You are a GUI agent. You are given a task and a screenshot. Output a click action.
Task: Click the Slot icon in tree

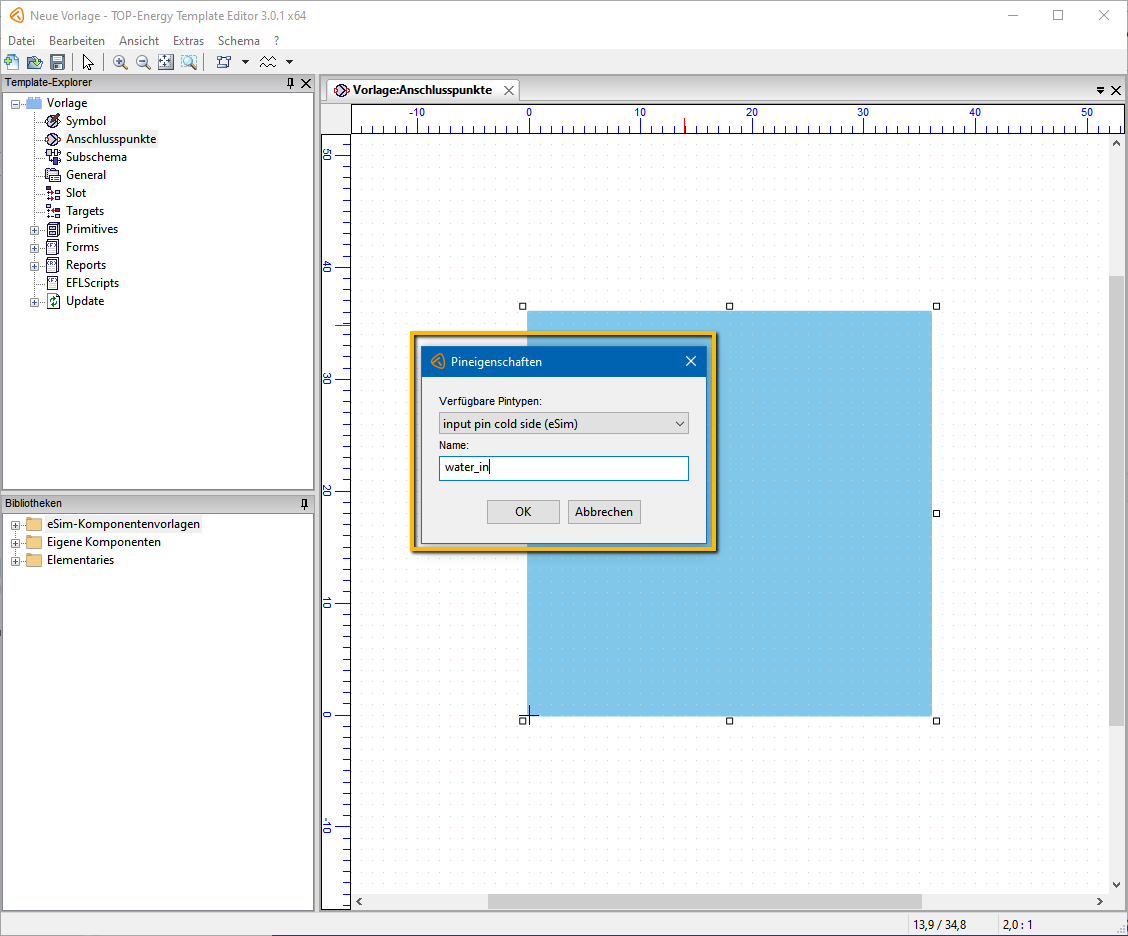[x=53, y=193]
